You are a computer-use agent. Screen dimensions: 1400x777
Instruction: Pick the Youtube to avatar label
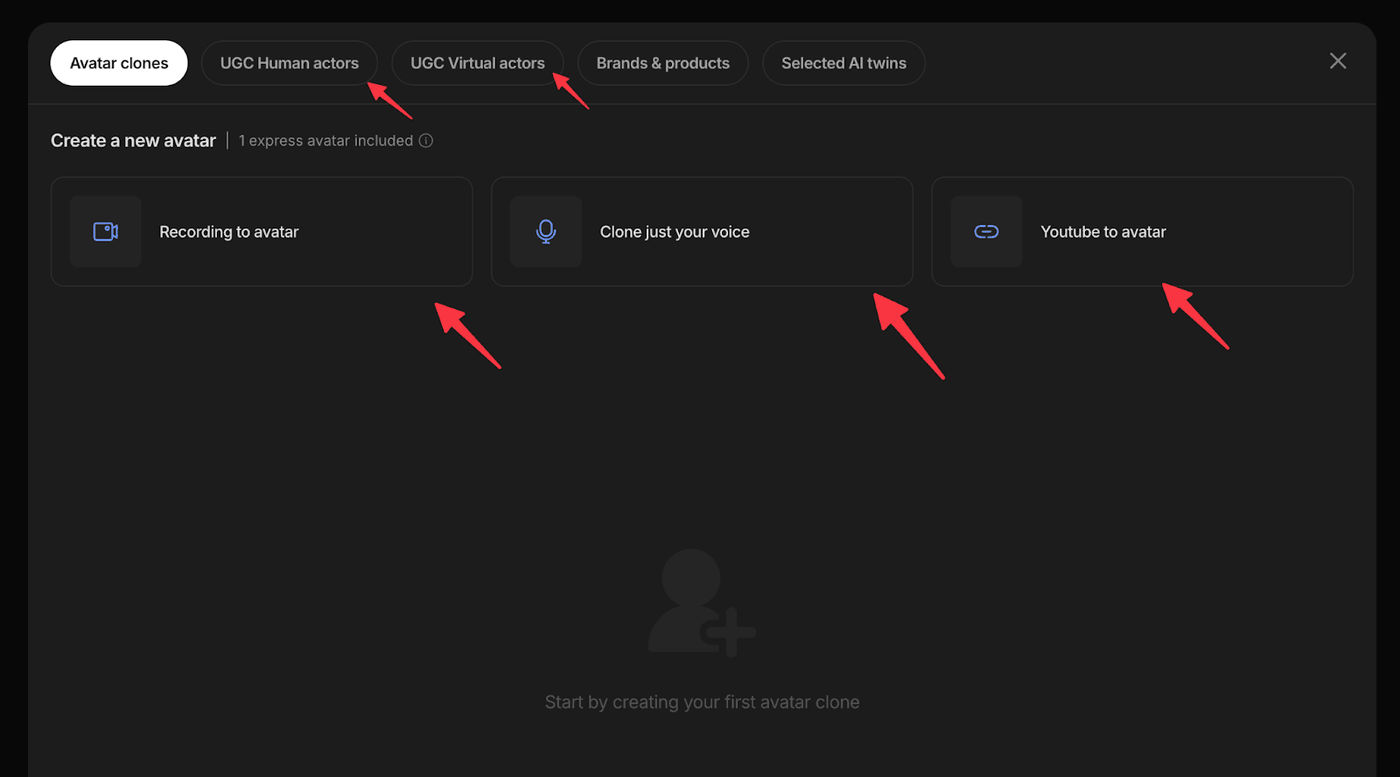[1103, 232]
